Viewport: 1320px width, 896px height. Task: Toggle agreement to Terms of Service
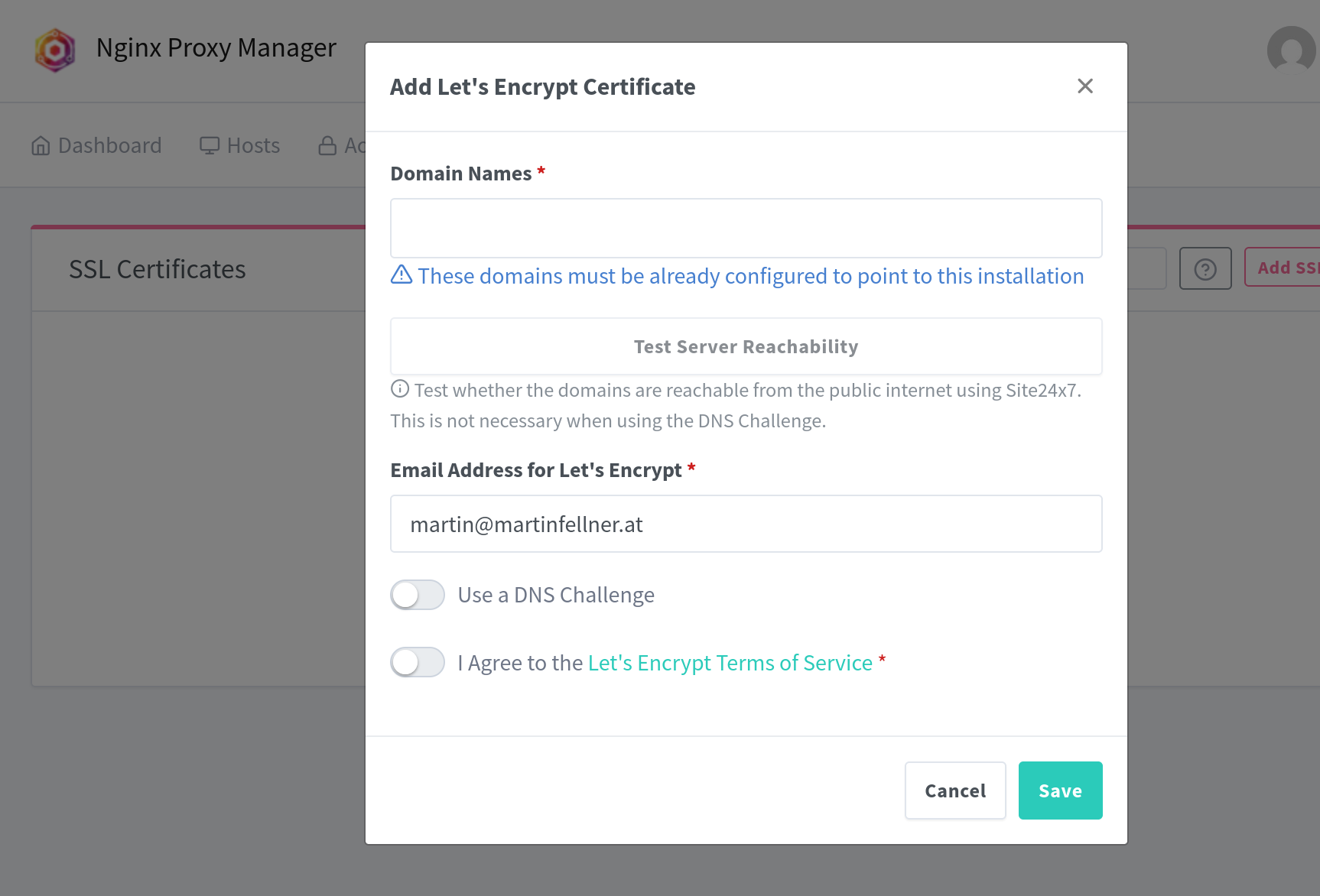point(418,662)
